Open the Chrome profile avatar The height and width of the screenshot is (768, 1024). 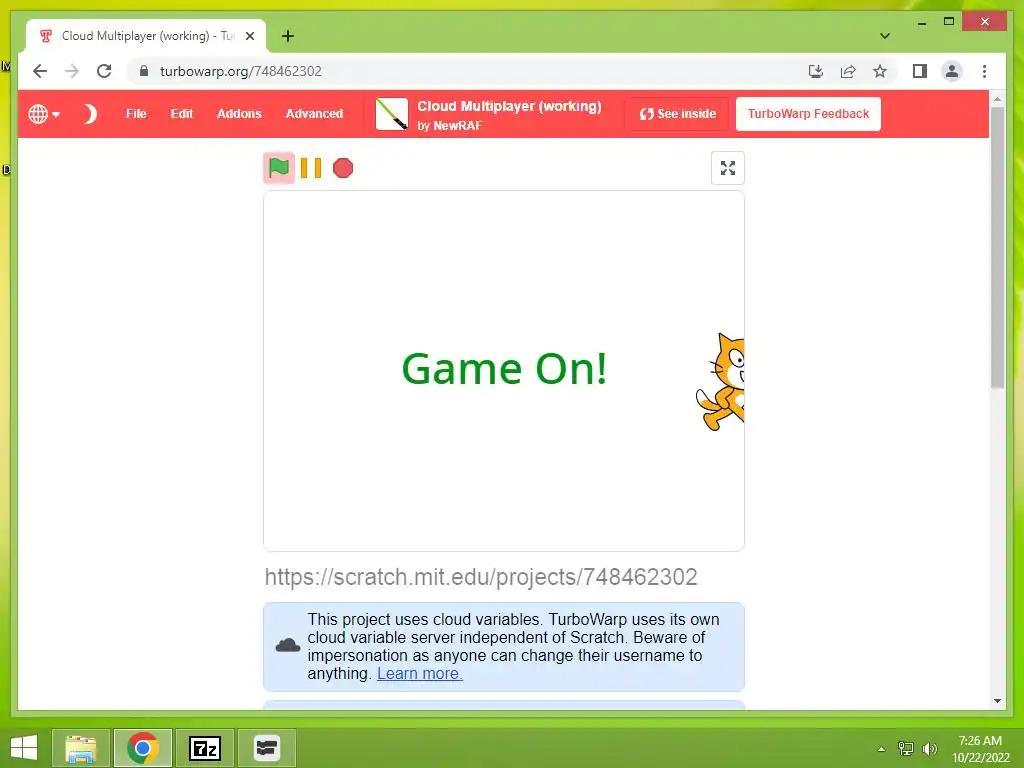pyautogui.click(x=952, y=71)
